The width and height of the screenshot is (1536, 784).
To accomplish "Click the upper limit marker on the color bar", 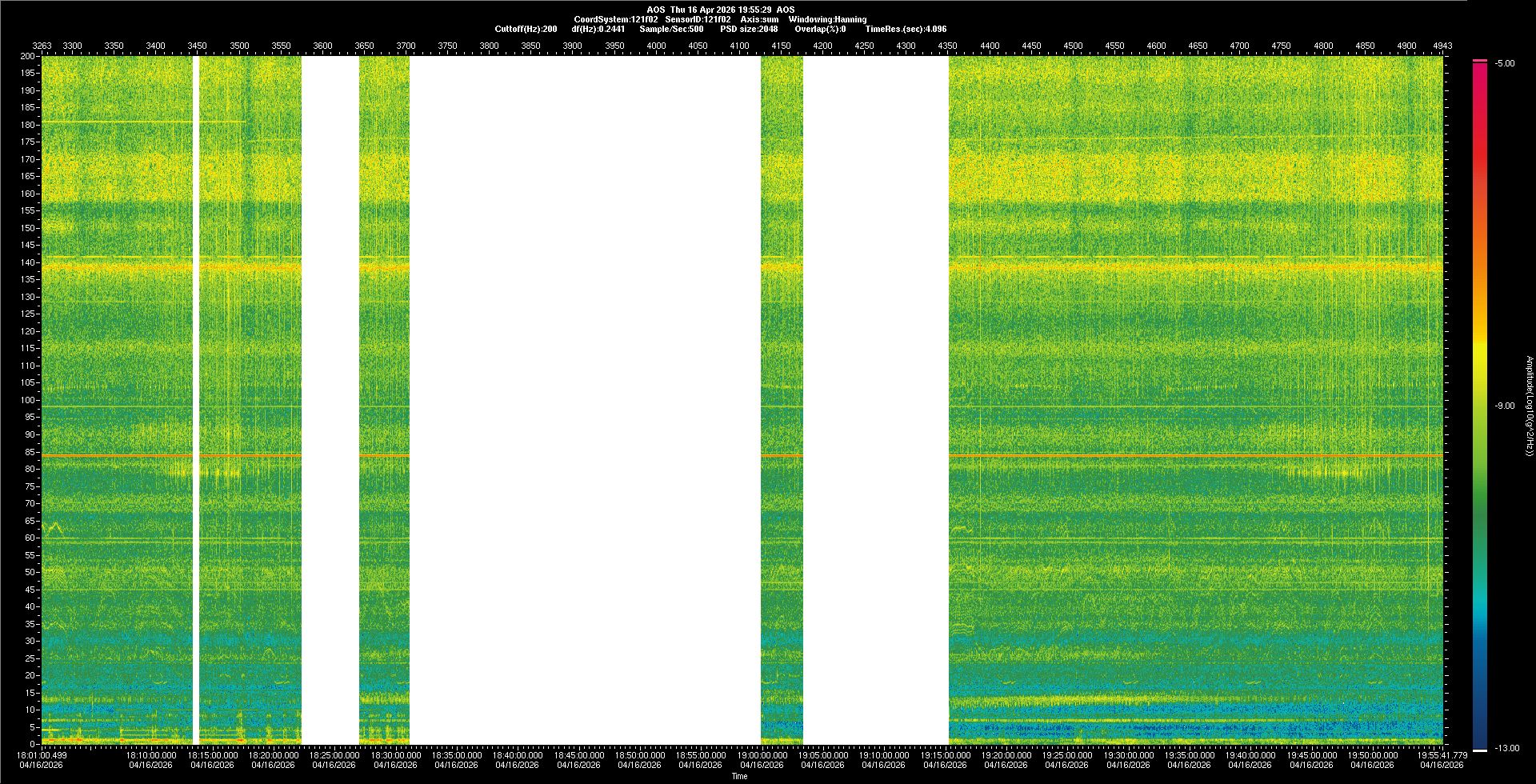I will click(1479, 61).
